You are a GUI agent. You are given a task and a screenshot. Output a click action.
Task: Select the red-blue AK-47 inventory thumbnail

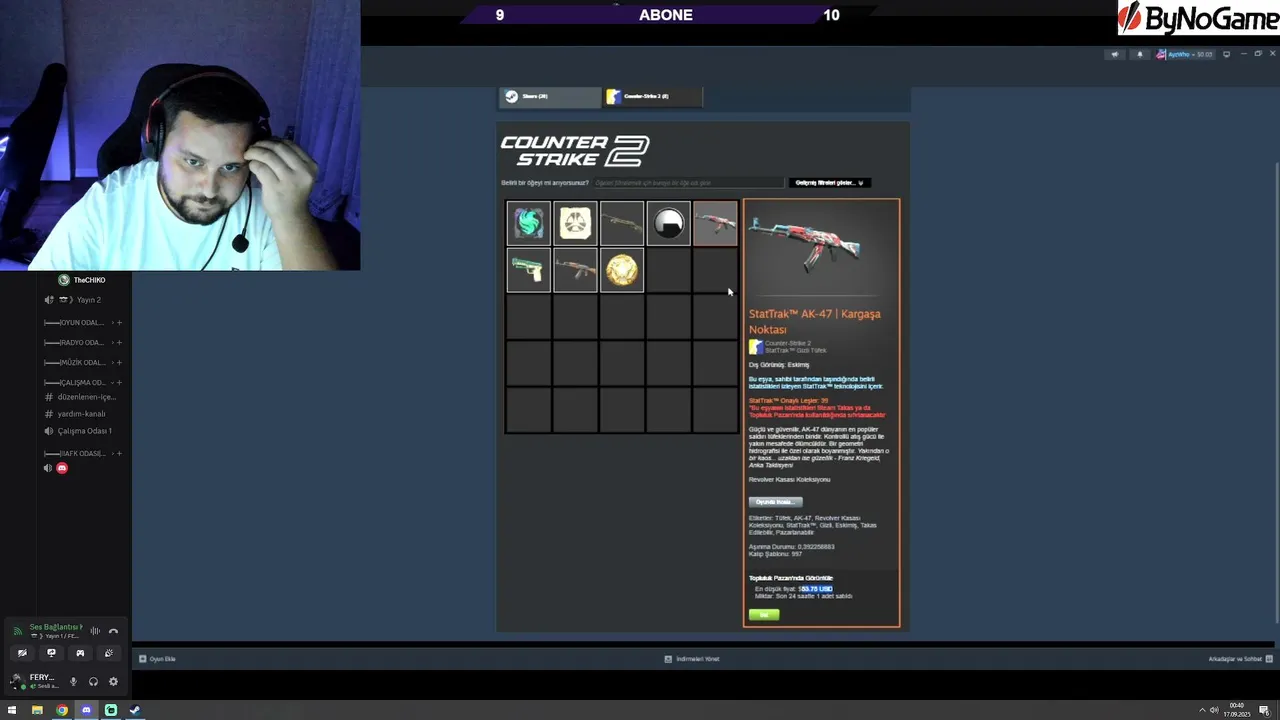pyautogui.click(x=715, y=223)
